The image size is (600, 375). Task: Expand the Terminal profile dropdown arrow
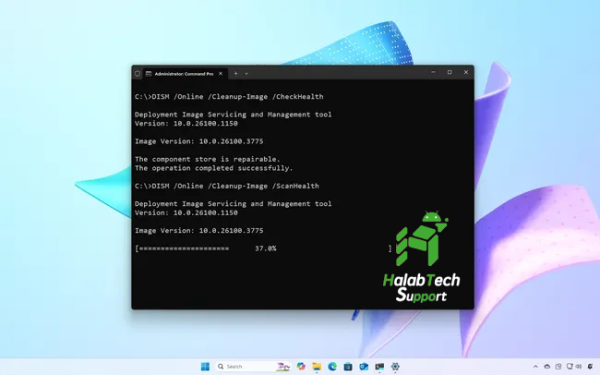tap(246, 73)
